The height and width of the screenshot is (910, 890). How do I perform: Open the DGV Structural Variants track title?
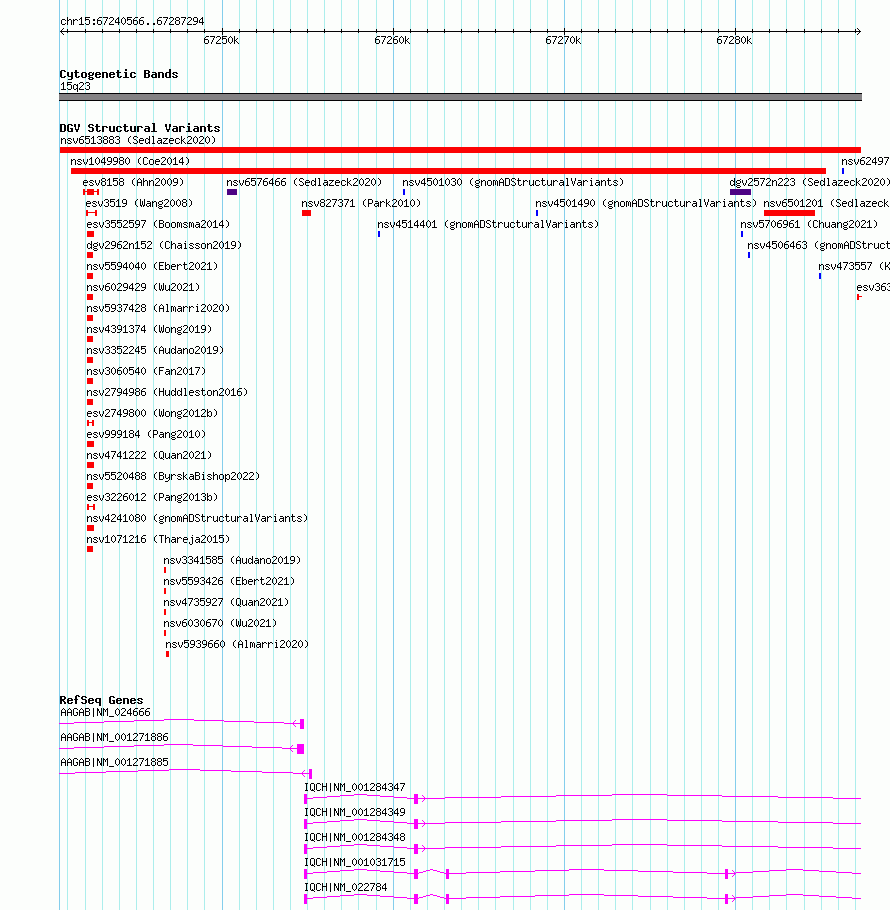140,128
